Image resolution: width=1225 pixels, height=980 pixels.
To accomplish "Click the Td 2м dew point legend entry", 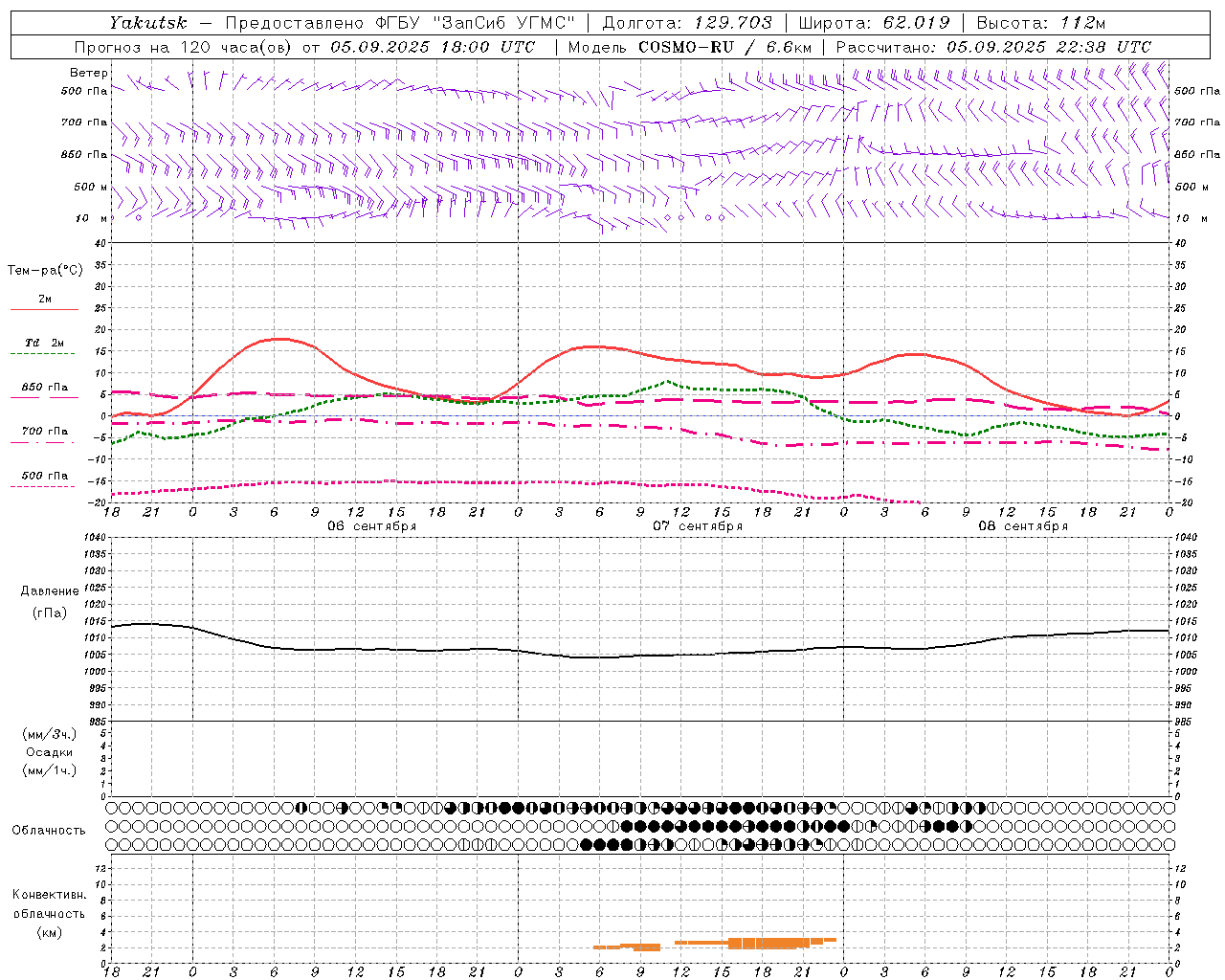I will 44,346.
